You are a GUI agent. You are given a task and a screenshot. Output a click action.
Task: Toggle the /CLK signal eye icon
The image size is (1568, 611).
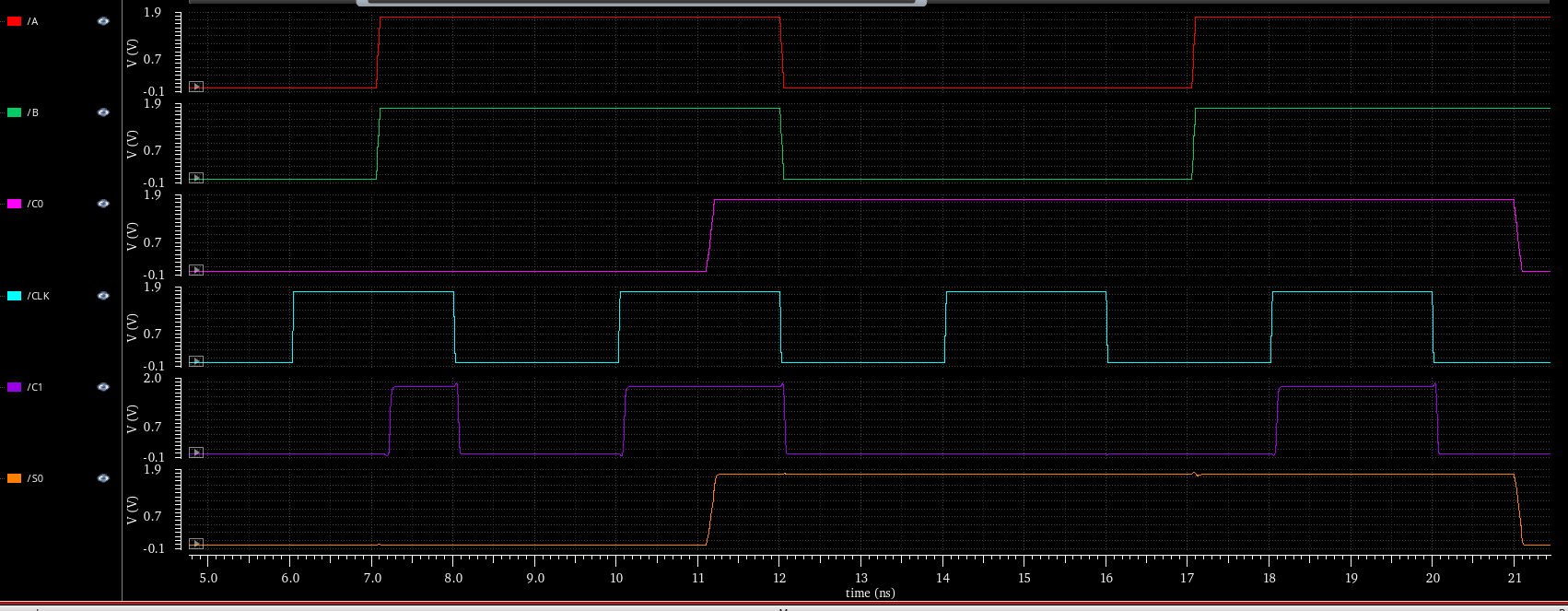(103, 296)
